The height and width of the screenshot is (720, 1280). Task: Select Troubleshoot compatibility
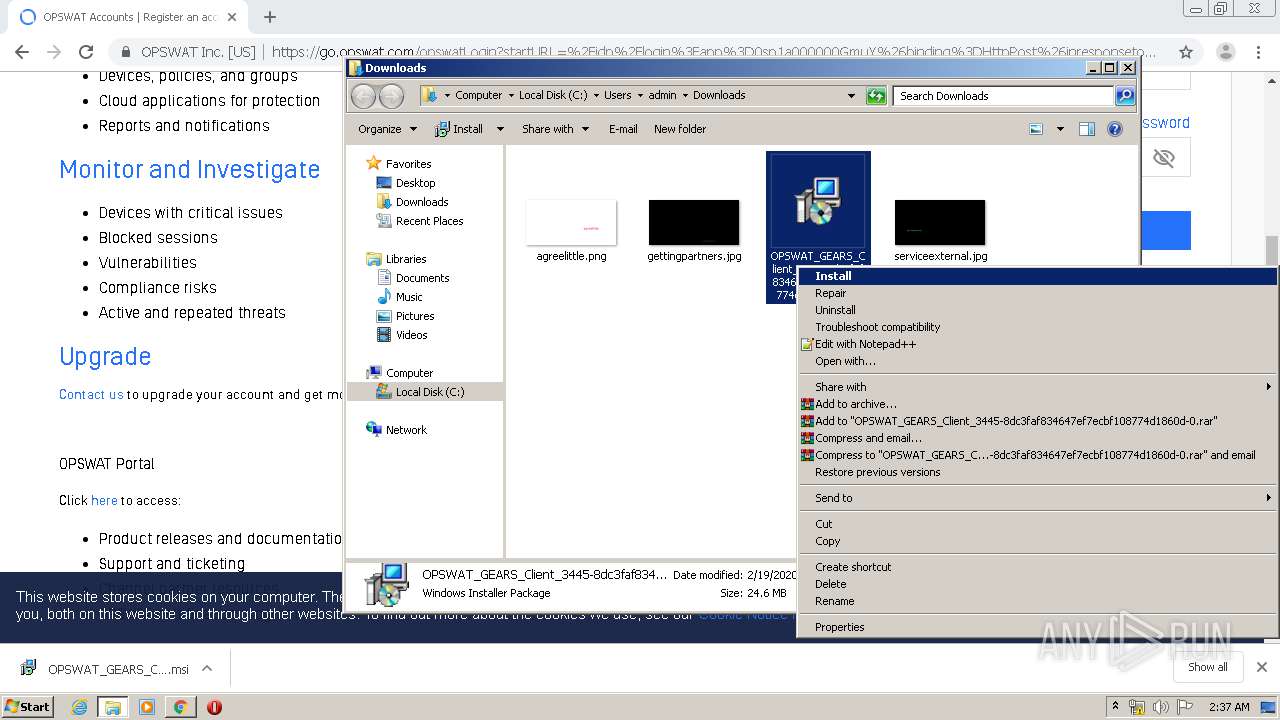click(1038, 327)
